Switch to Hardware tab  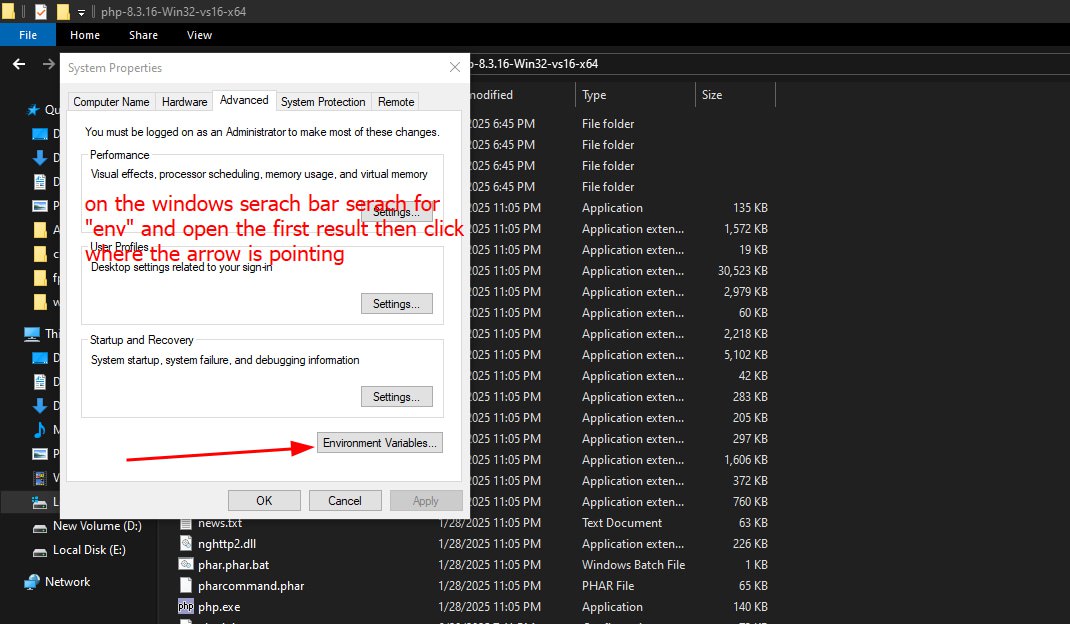coord(184,102)
